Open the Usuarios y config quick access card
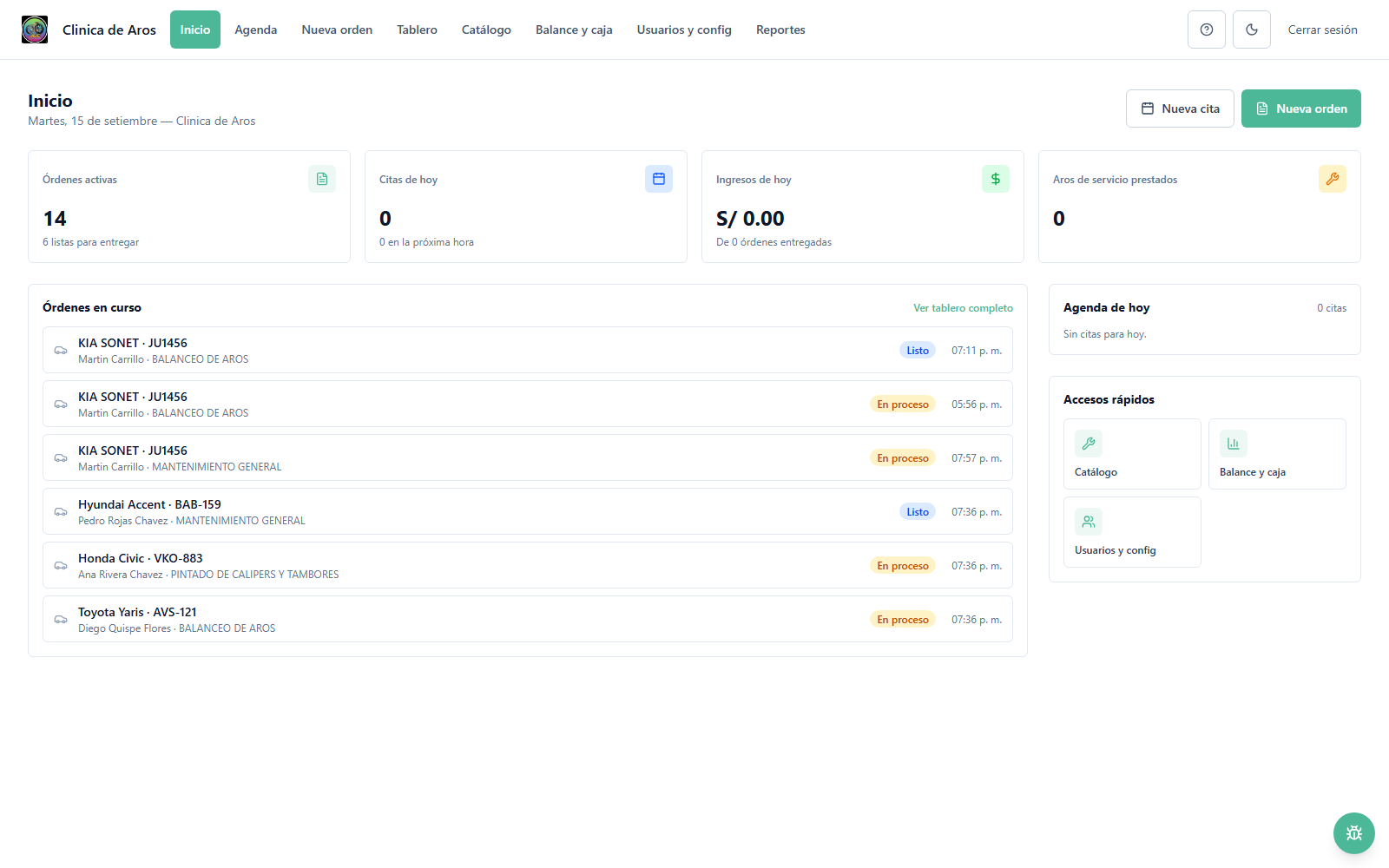 [x=1132, y=532]
